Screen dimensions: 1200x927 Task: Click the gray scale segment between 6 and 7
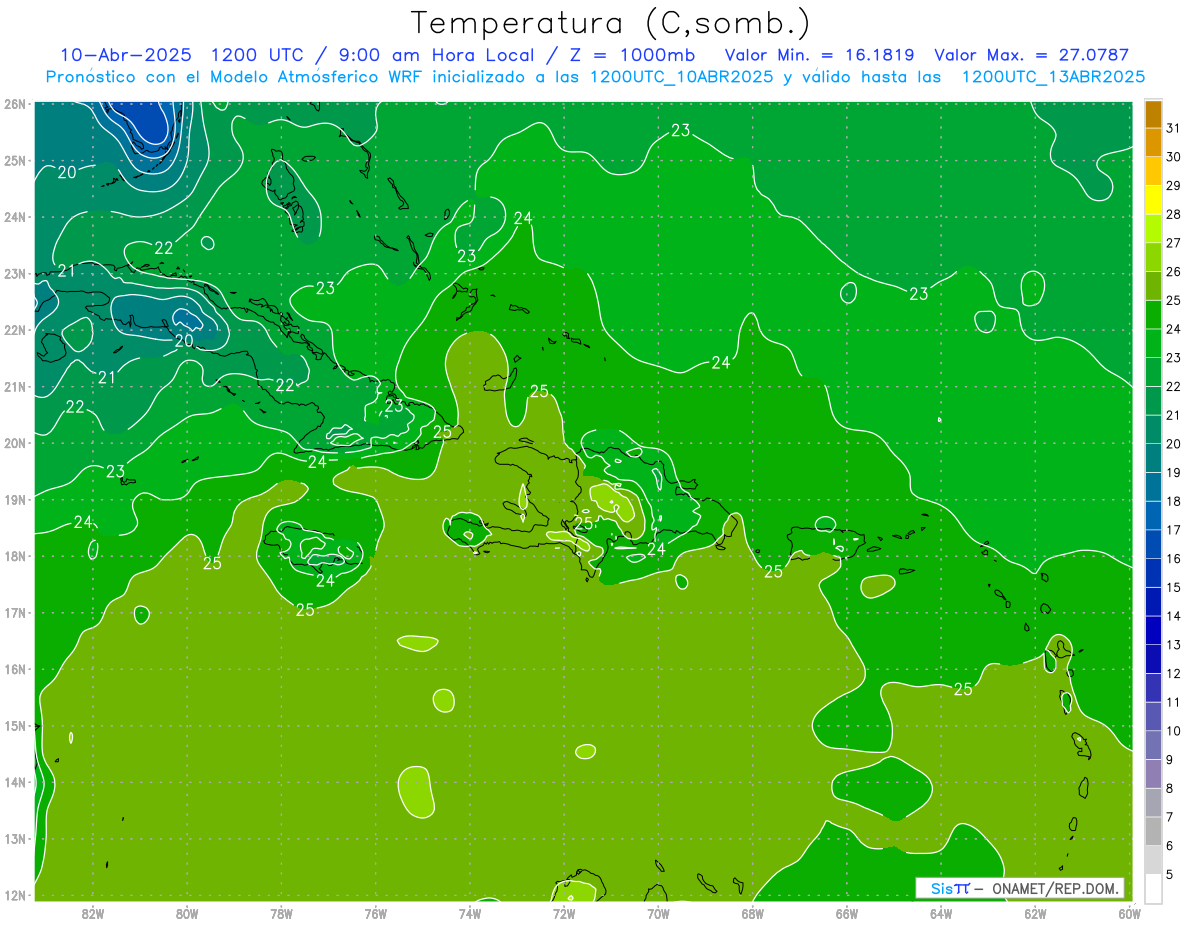pos(1153,831)
